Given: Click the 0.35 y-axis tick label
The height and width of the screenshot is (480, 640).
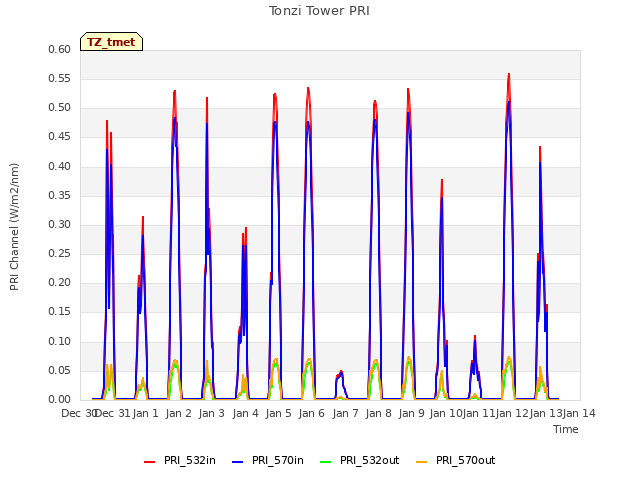Looking at the screenshot, I should coord(60,196).
